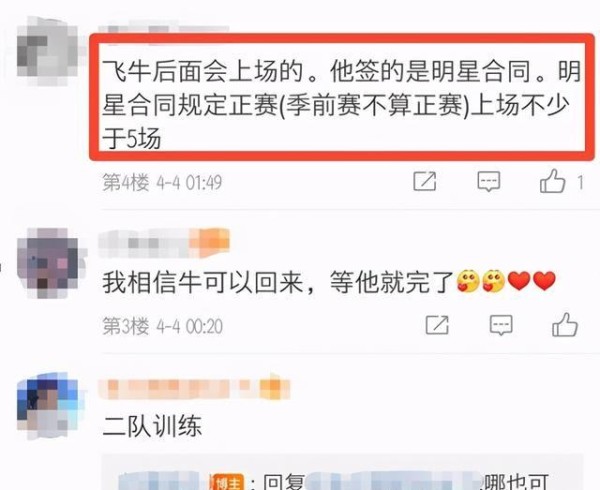Open blurred username above 二队训练 comment
This screenshot has width=600, height=490.
[179, 387]
